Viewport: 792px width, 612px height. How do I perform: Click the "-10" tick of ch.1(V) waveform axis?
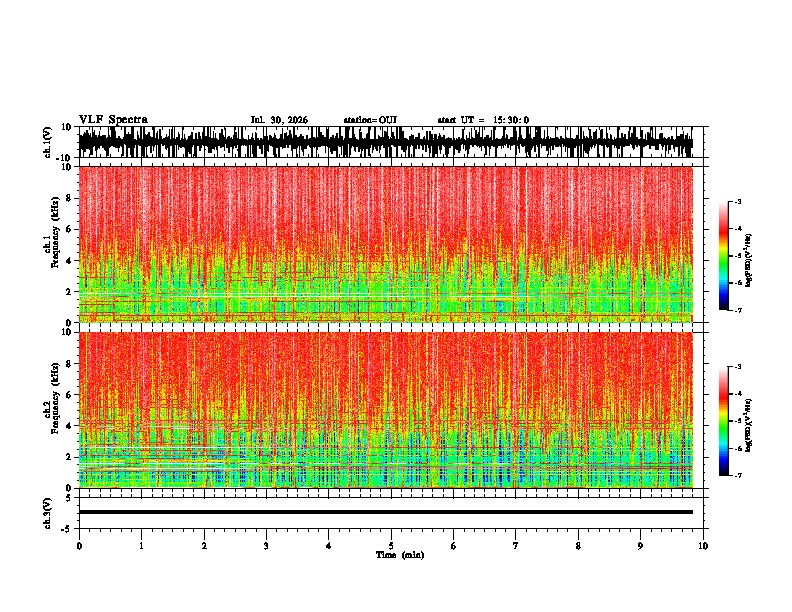65,157
